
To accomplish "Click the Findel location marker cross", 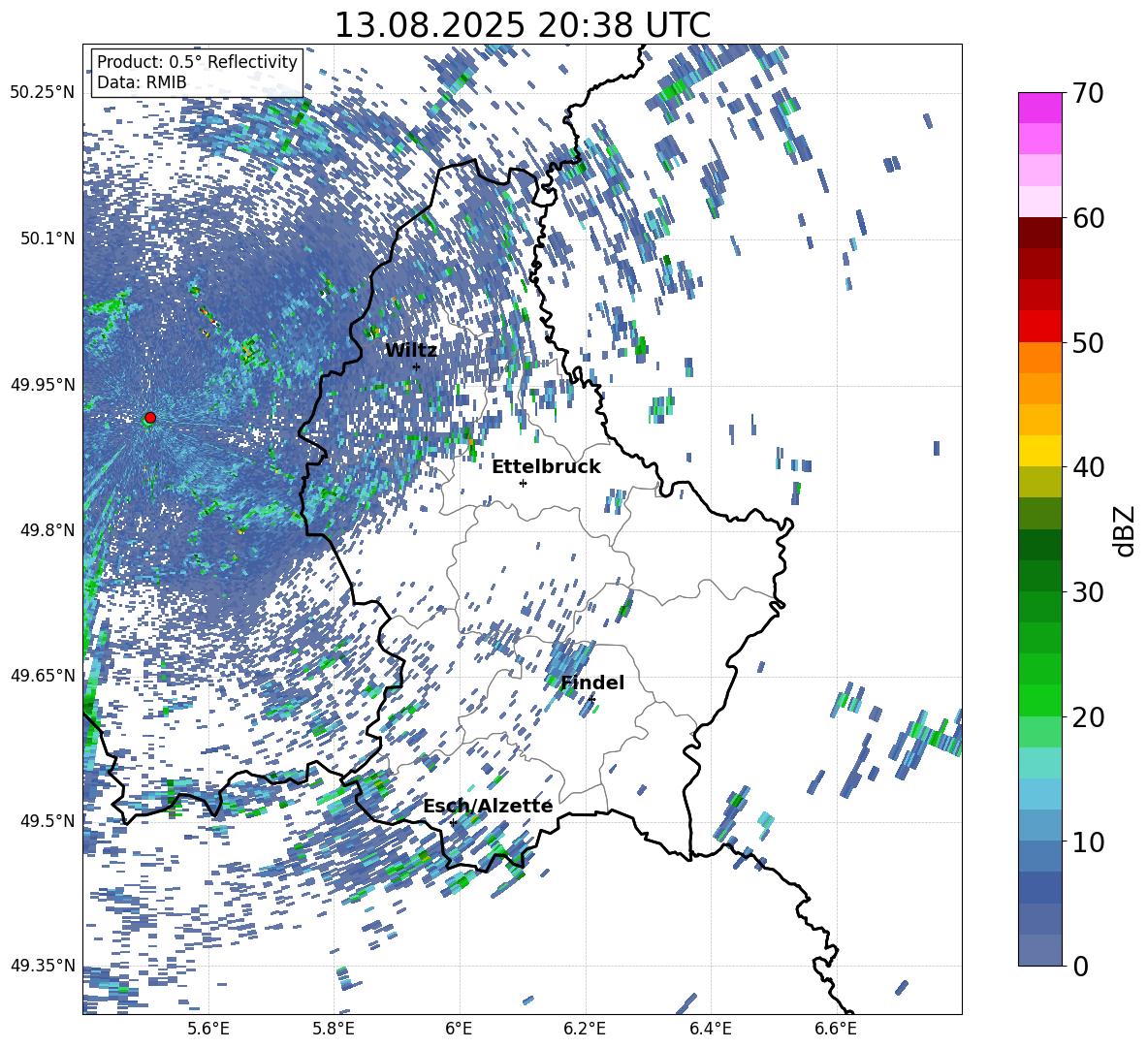I will pos(591,700).
